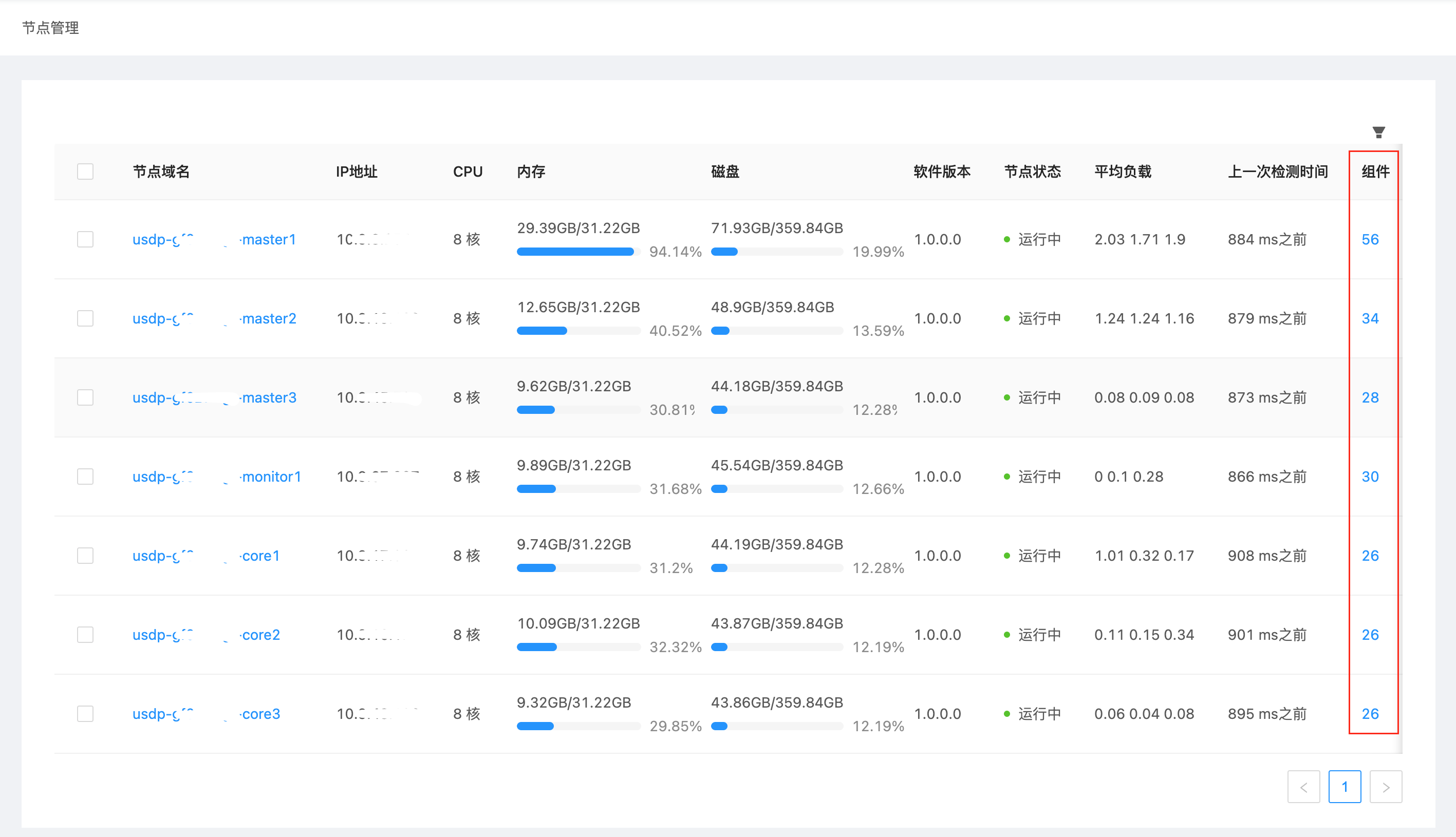Screen dimensions: 1456x837
Task: Click the 平均负载 column header
Action: click(x=1123, y=172)
